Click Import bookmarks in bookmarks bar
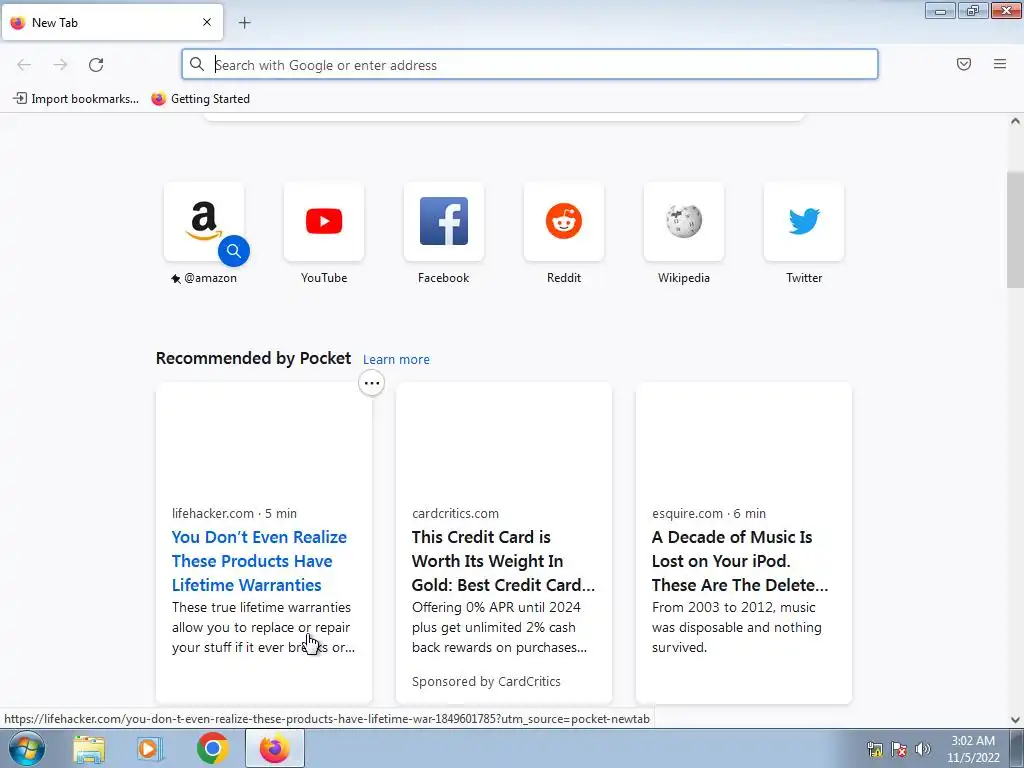 pyautogui.click(x=76, y=99)
